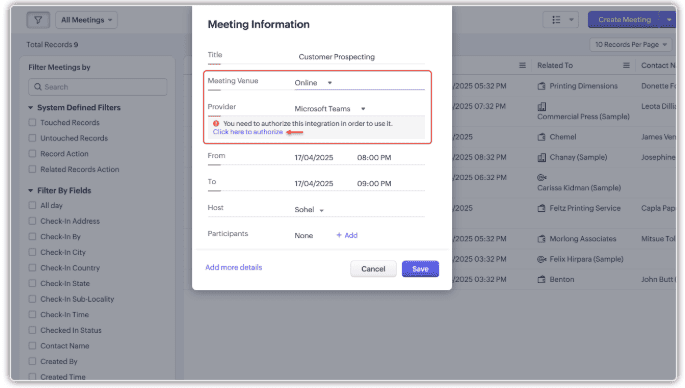This screenshot has height=388, width=685.
Task: Click the 'Click here to authorize' link
Action: pos(248,132)
